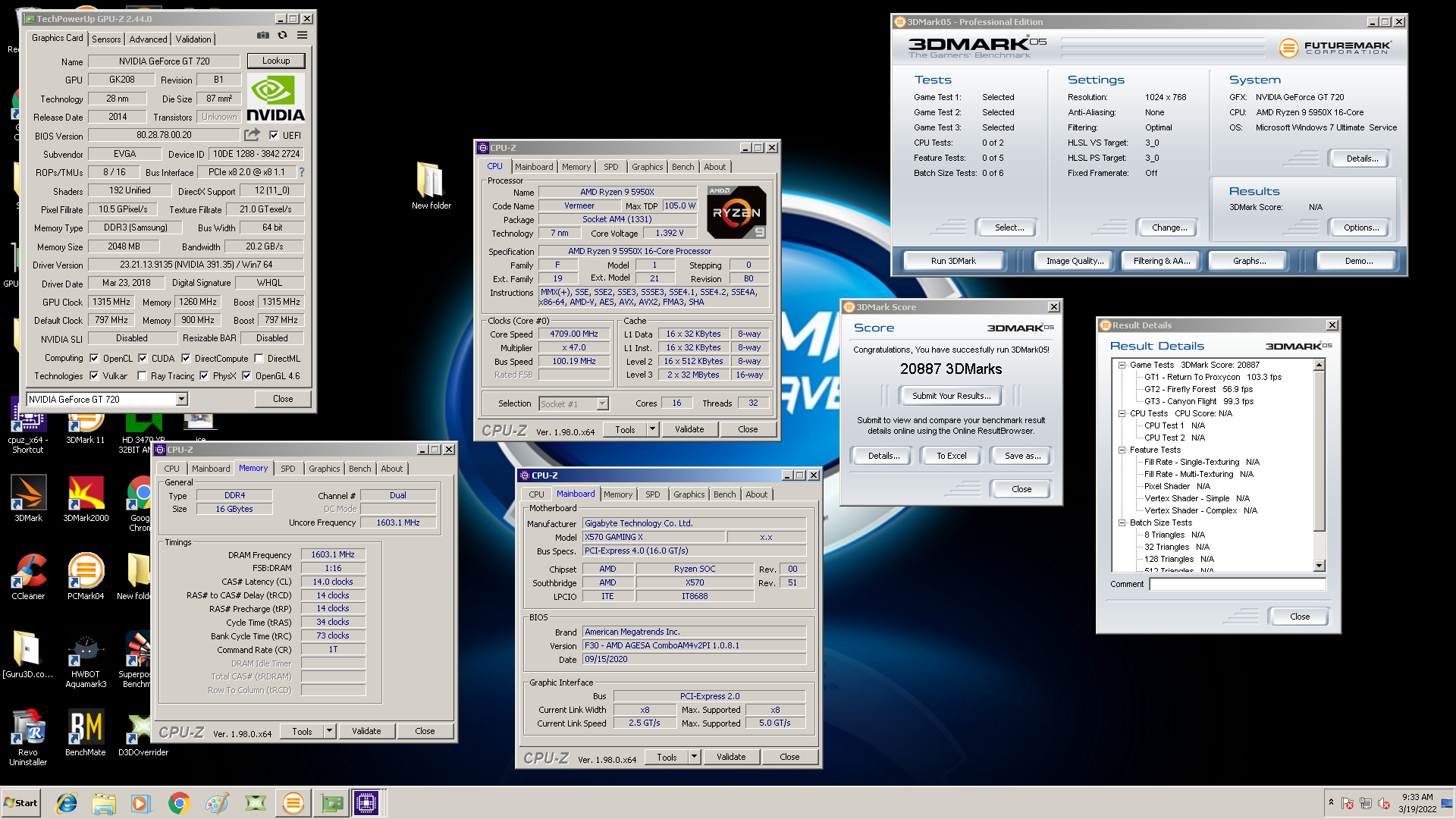Open Tools dropdown arrow in CPU-Z Memory window

click(329, 731)
